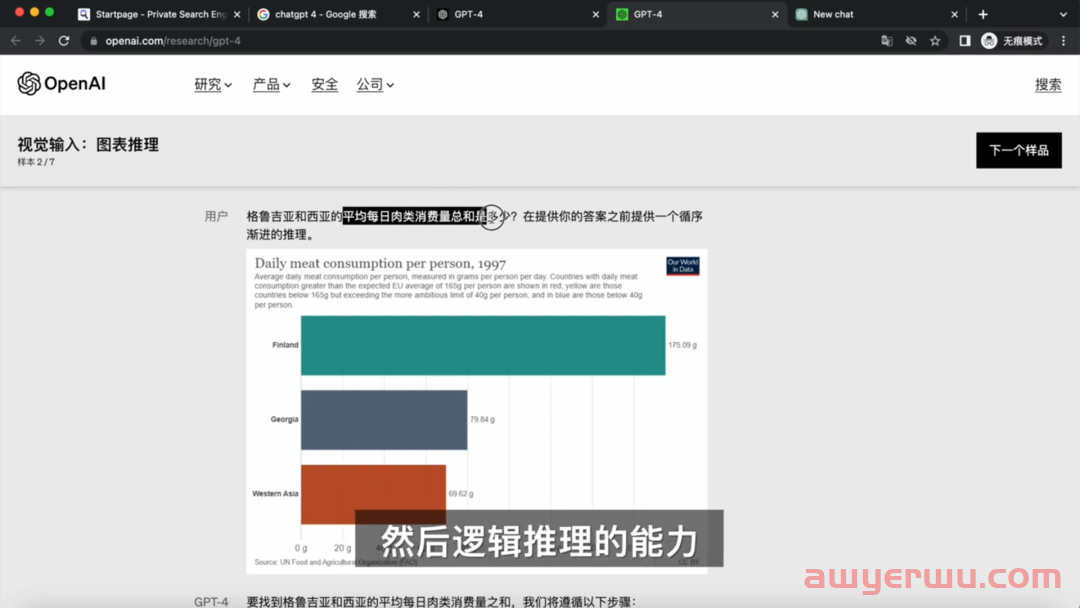Open the Chrome three-dot menu

(1063, 41)
